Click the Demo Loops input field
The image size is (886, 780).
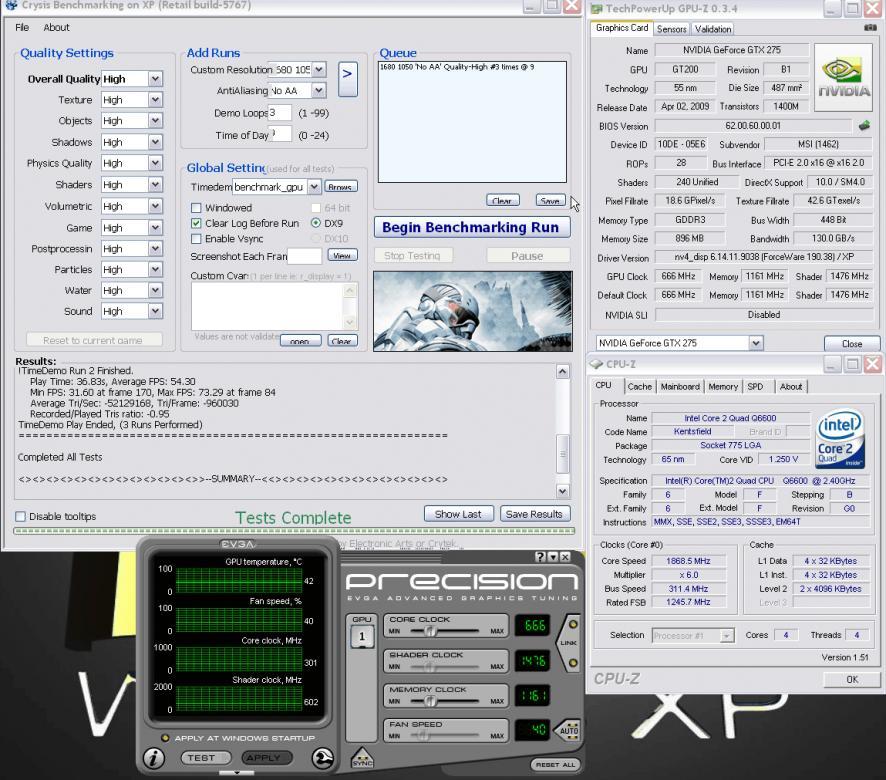[280, 112]
